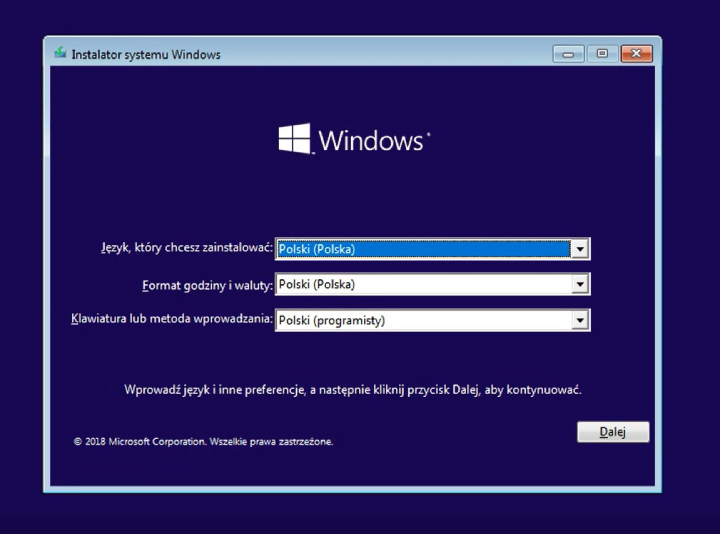Click the Instalator systemu Windows title text
The image size is (720, 534).
[x=146, y=55]
